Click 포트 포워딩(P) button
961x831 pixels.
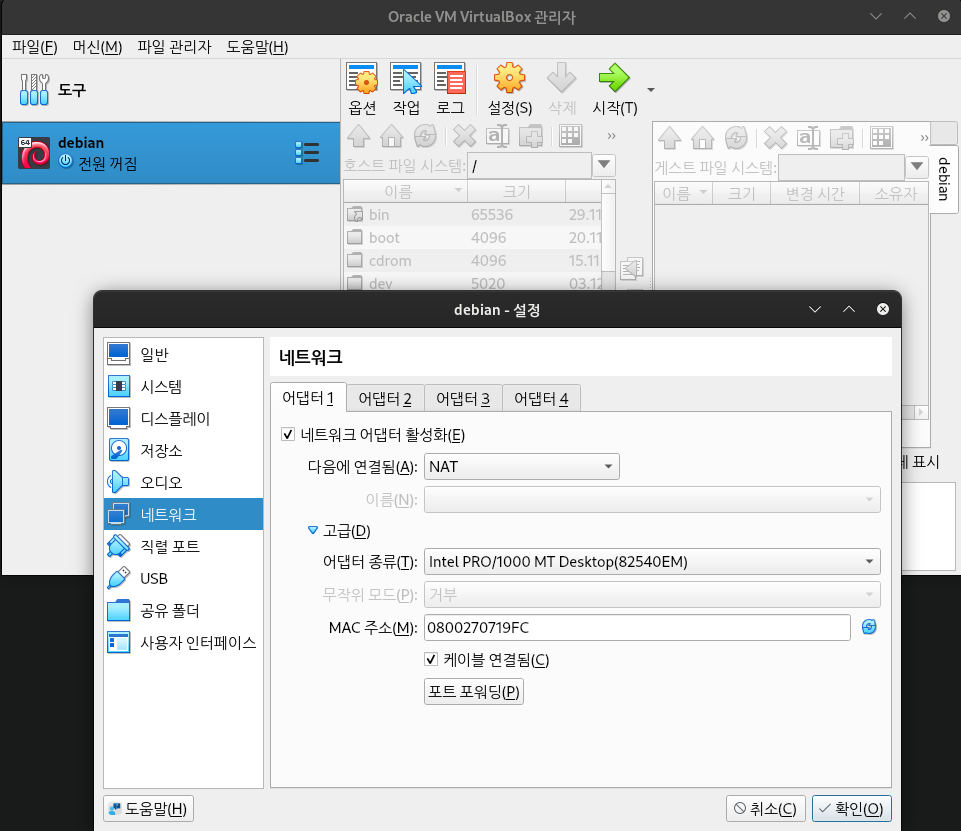[474, 691]
